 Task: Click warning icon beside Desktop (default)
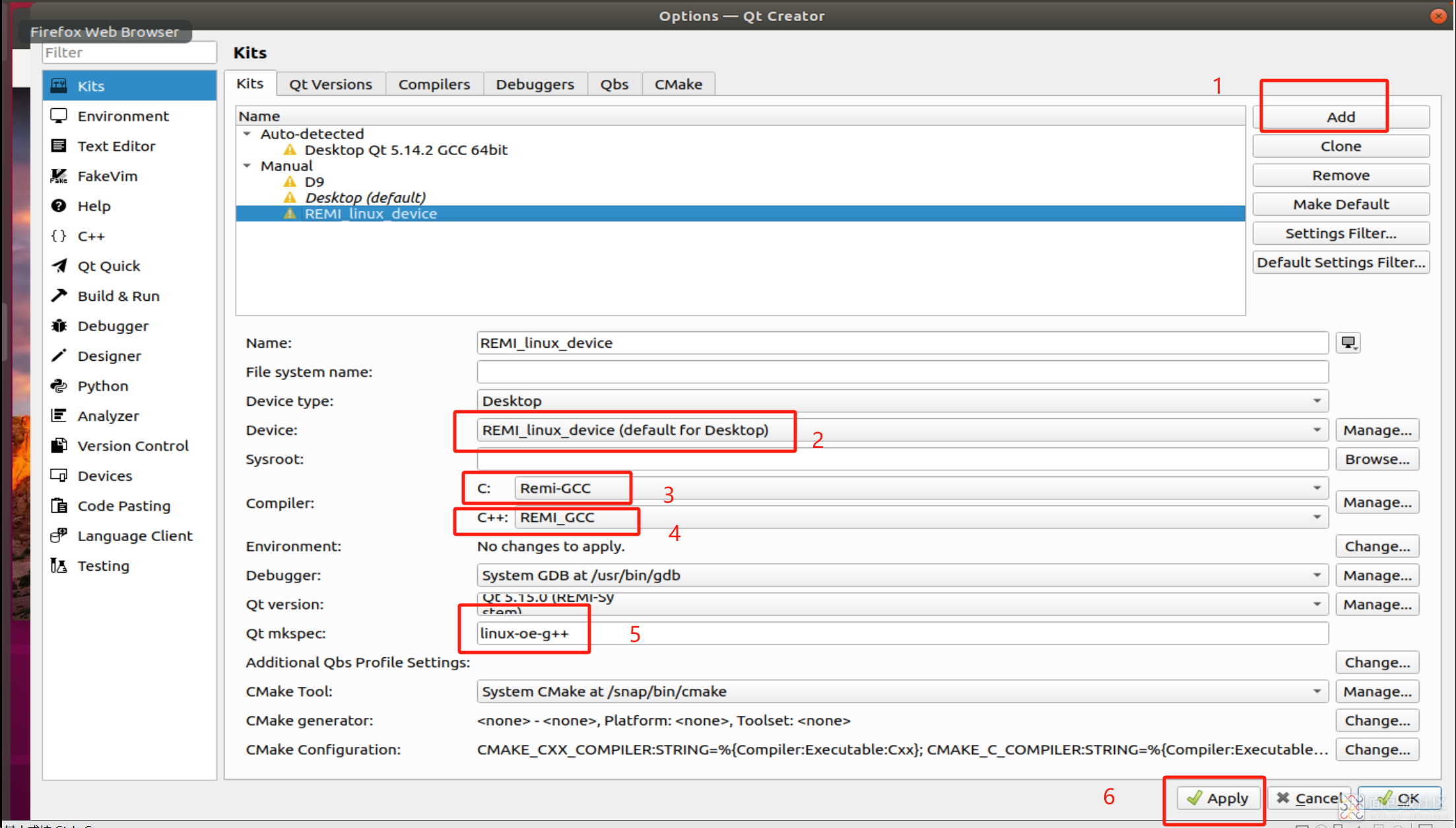pyautogui.click(x=290, y=197)
